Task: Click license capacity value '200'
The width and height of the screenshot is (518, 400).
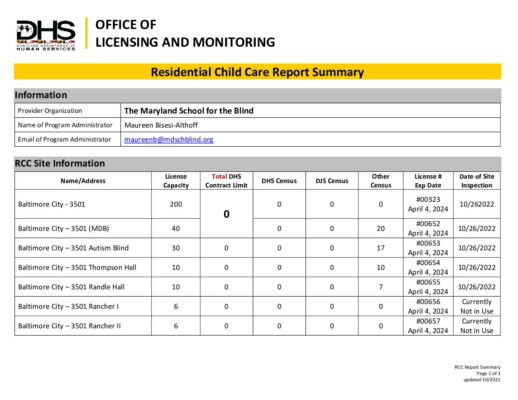Action: [176, 204]
